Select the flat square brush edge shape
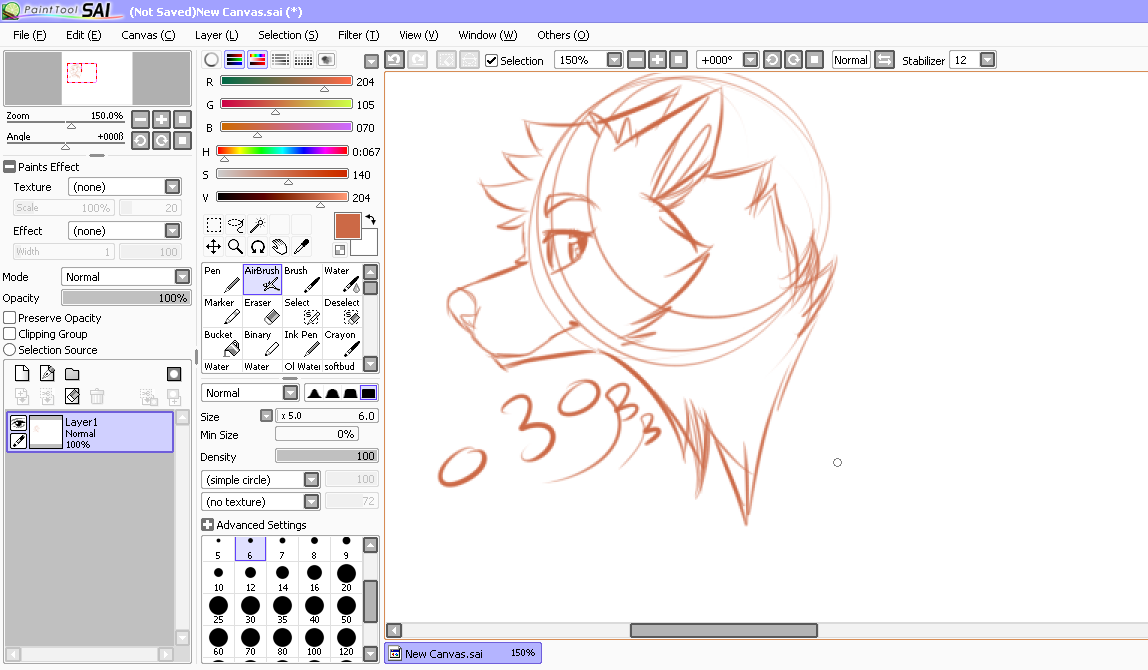The width and height of the screenshot is (1148, 670). [368, 393]
